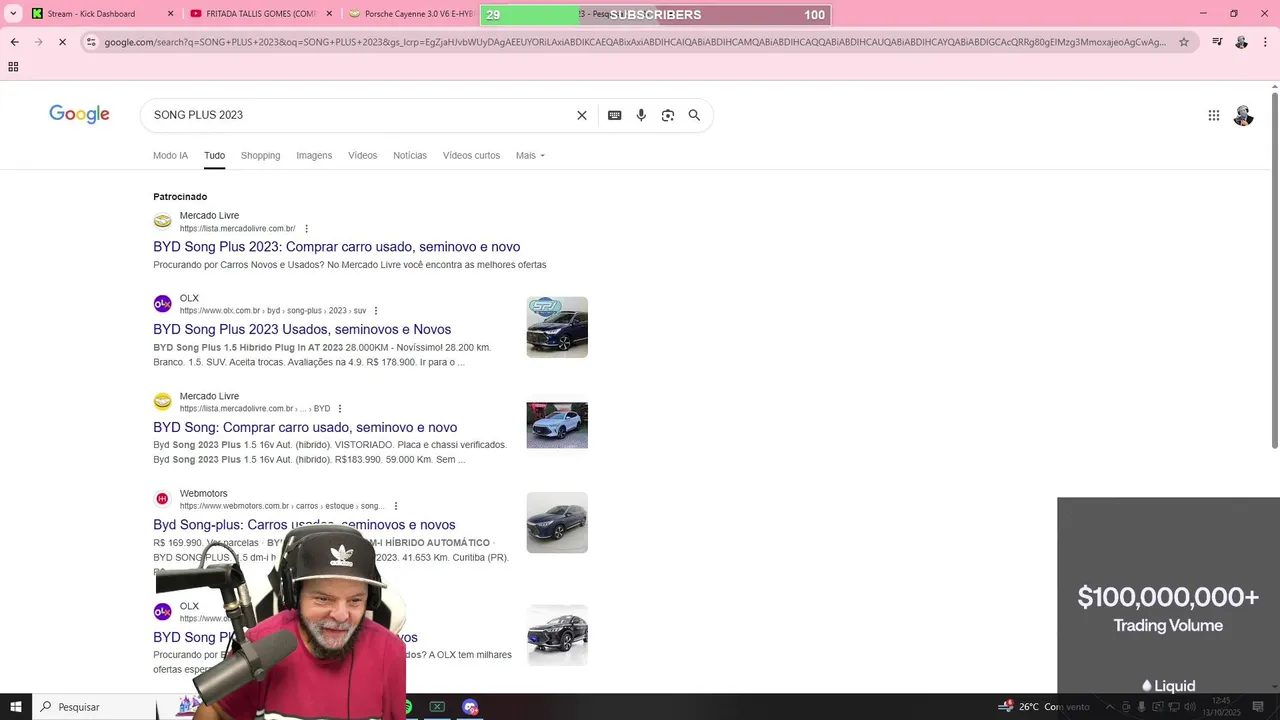Open more options for first OLX result
The width and height of the screenshot is (1280, 720).
pos(375,311)
